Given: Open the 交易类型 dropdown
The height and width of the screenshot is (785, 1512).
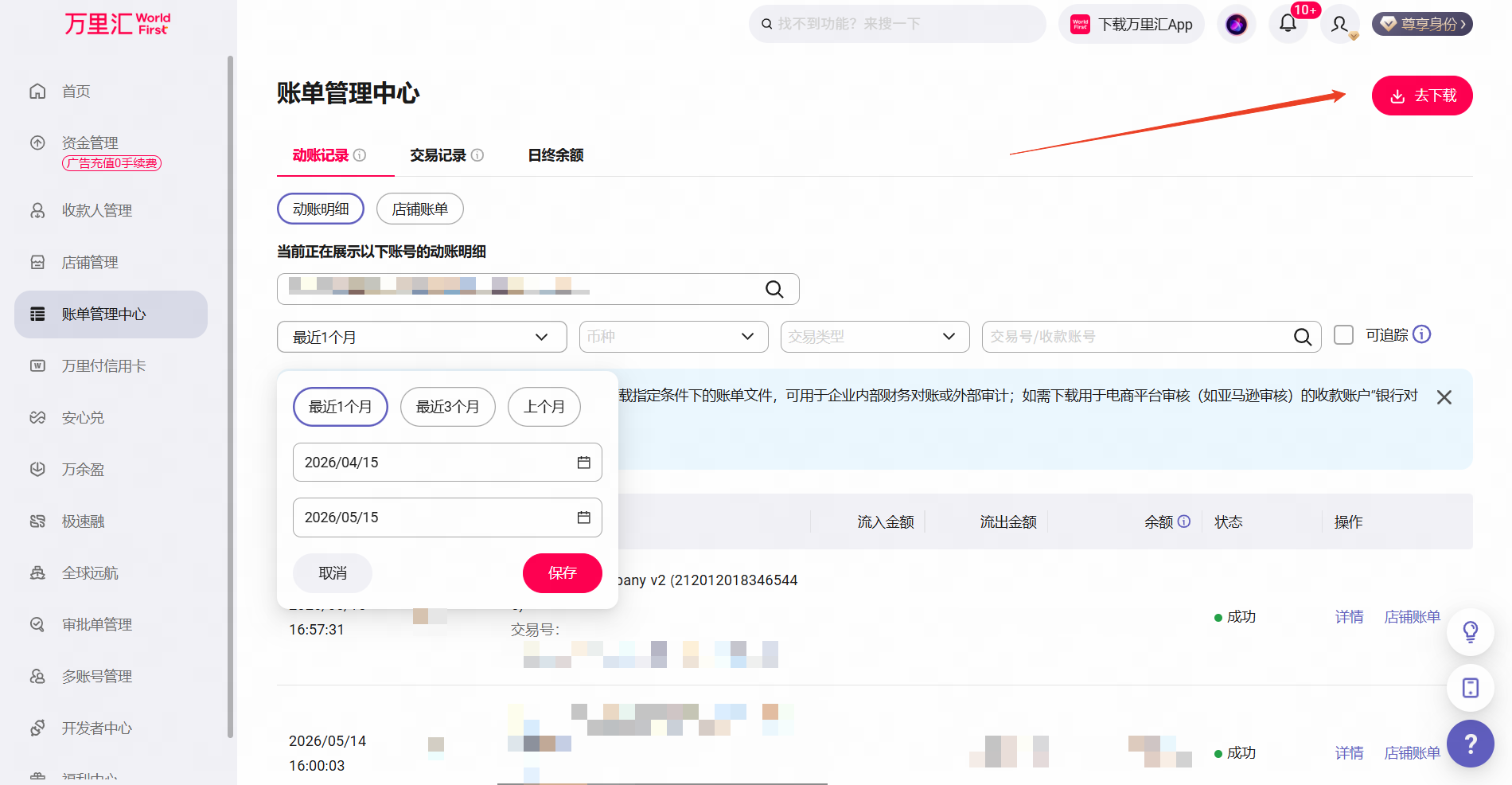Looking at the screenshot, I should pyautogui.click(x=875, y=337).
